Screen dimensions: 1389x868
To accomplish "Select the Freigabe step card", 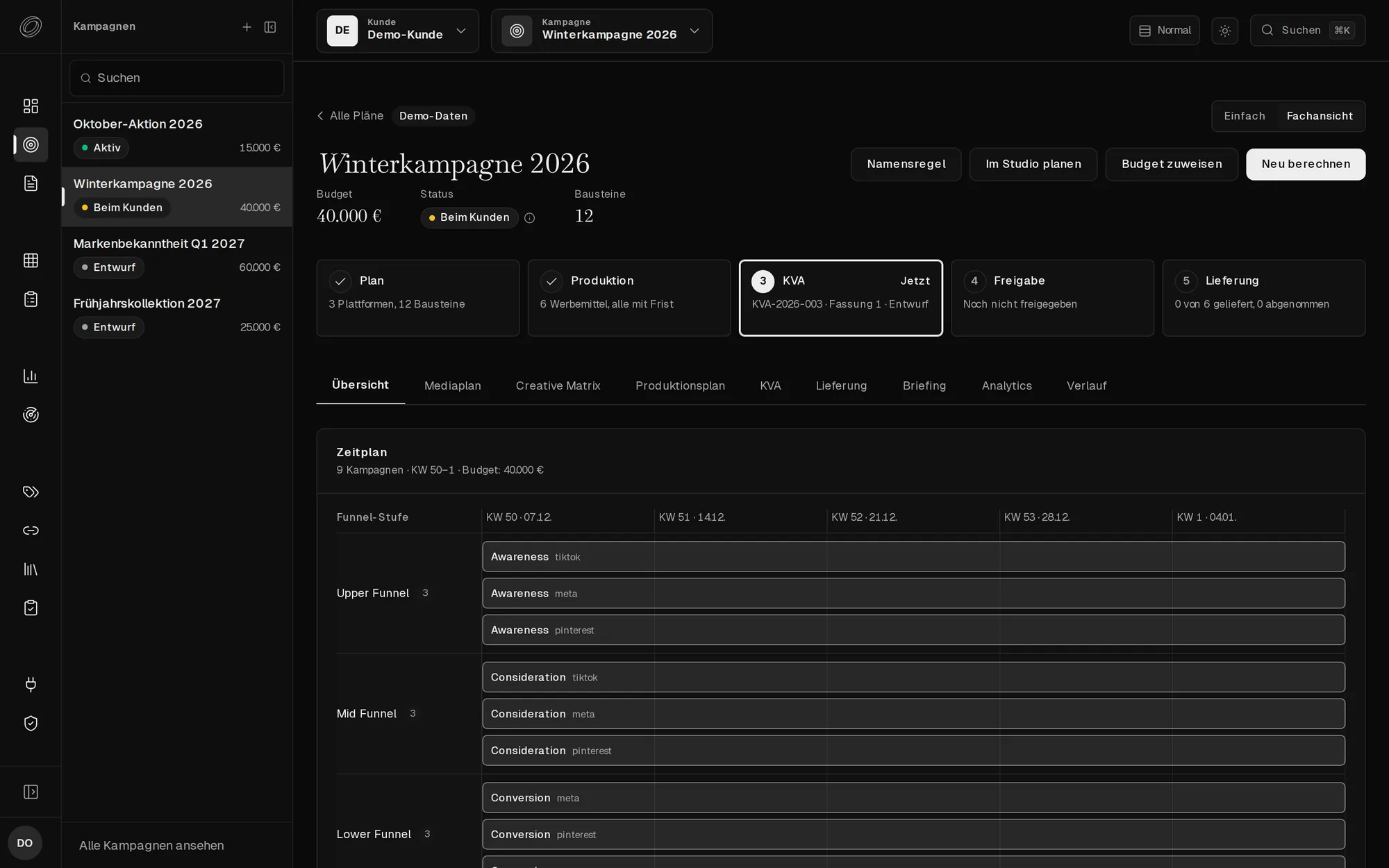I will click(1052, 298).
